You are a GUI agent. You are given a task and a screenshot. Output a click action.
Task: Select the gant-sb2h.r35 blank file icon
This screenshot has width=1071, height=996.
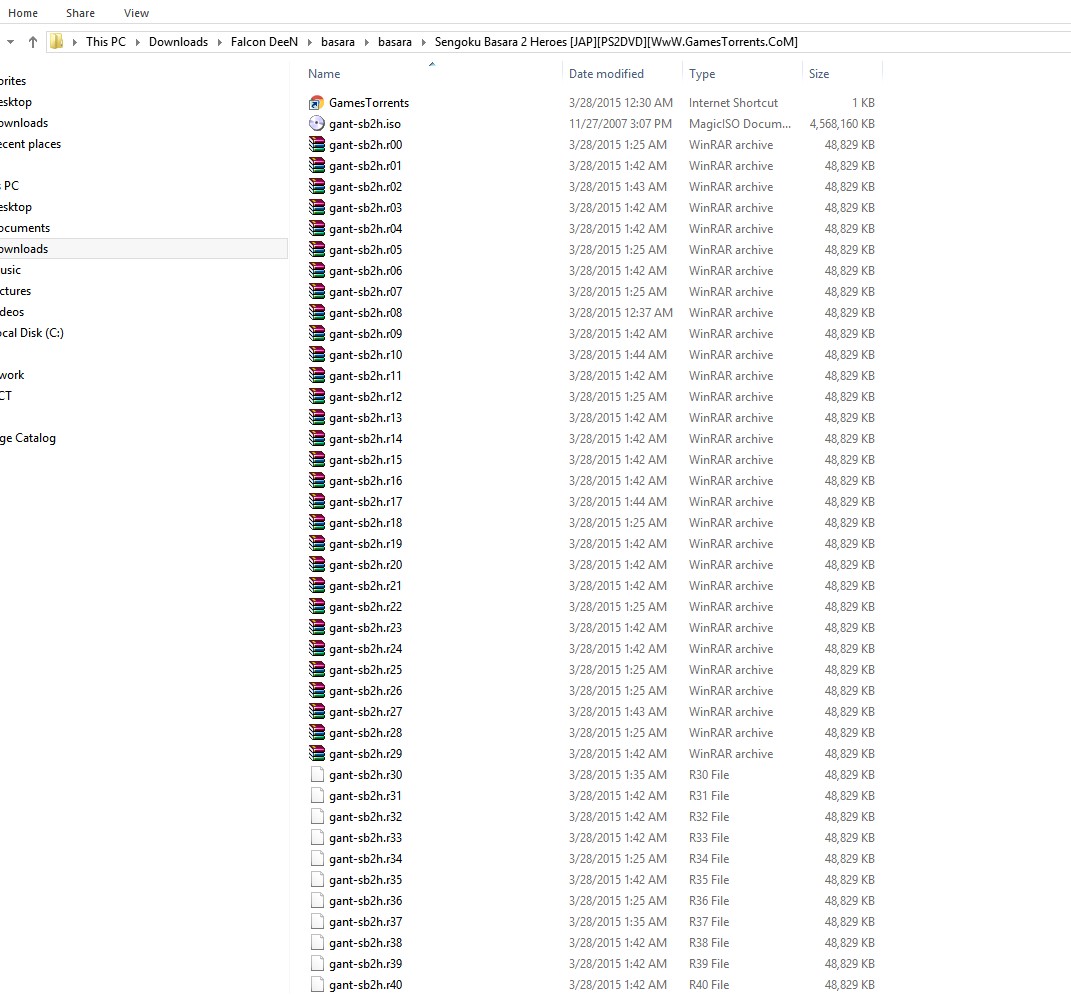pos(316,880)
